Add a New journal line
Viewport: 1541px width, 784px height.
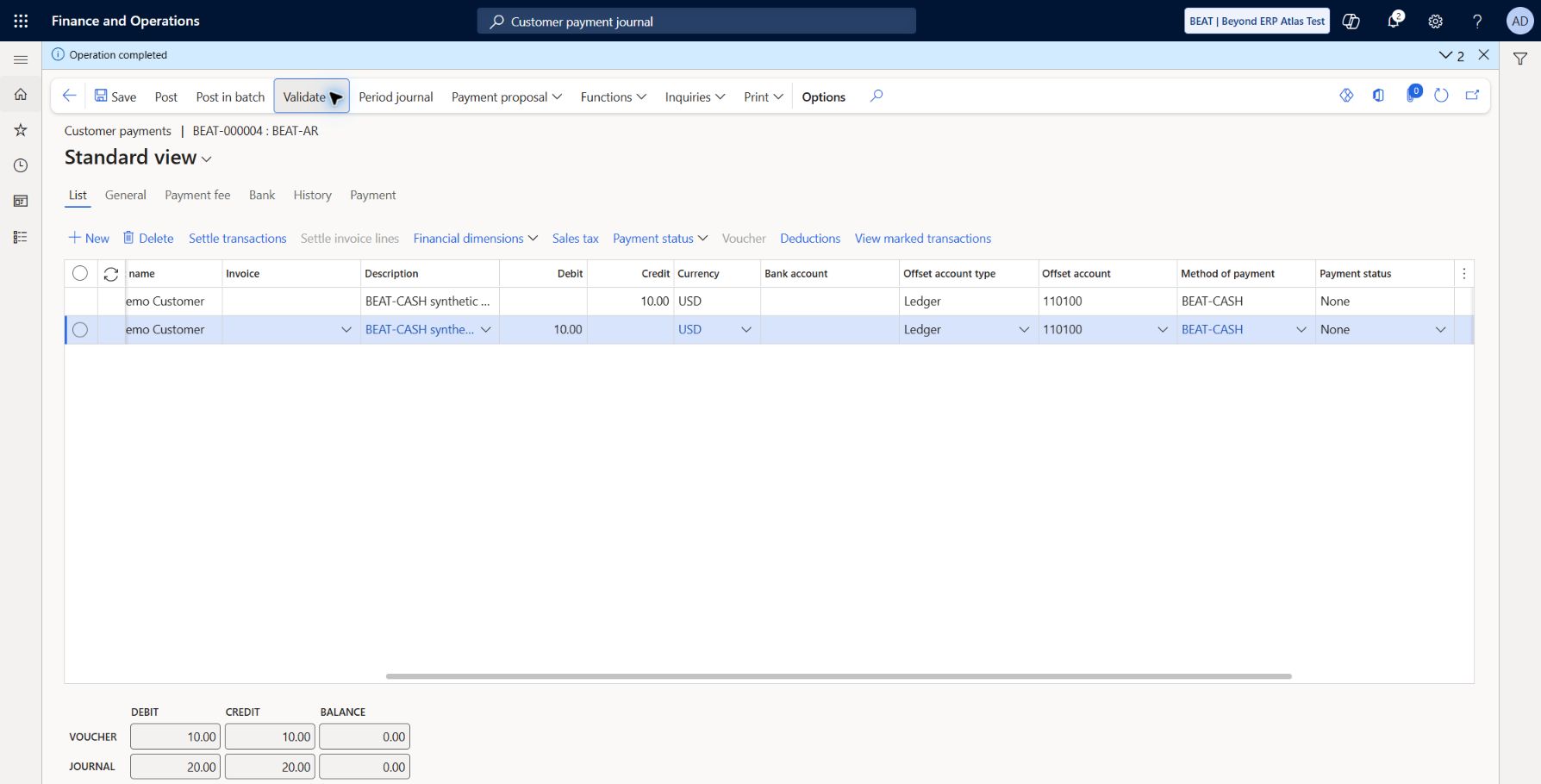[x=89, y=239]
